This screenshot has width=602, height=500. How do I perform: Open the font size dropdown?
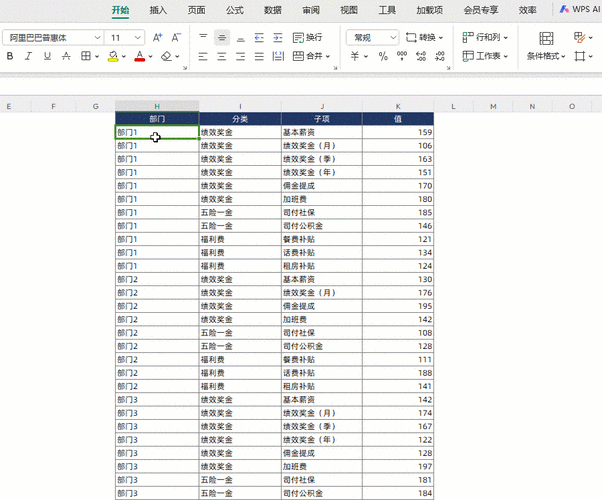(137, 38)
